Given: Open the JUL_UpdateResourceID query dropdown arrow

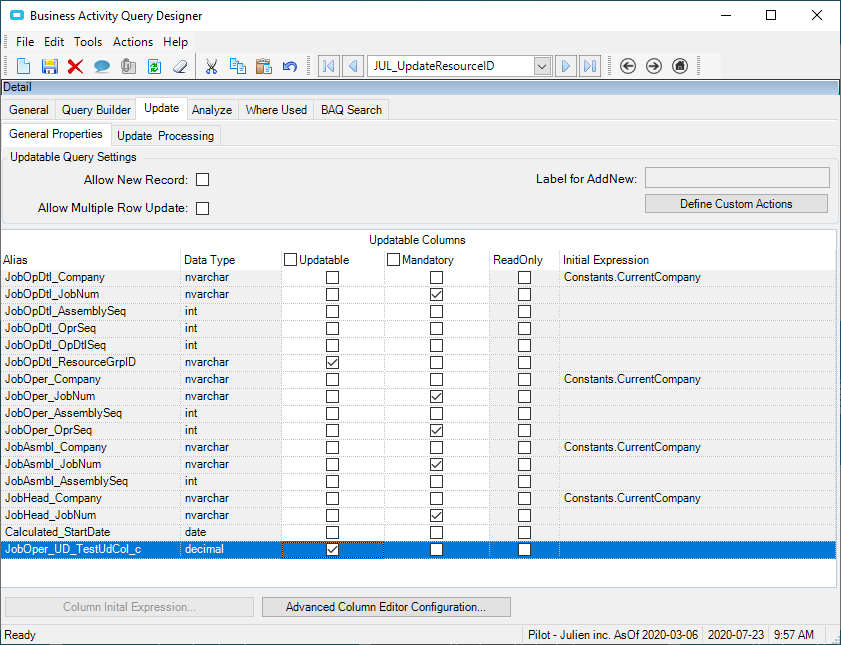Looking at the screenshot, I should click(542, 66).
